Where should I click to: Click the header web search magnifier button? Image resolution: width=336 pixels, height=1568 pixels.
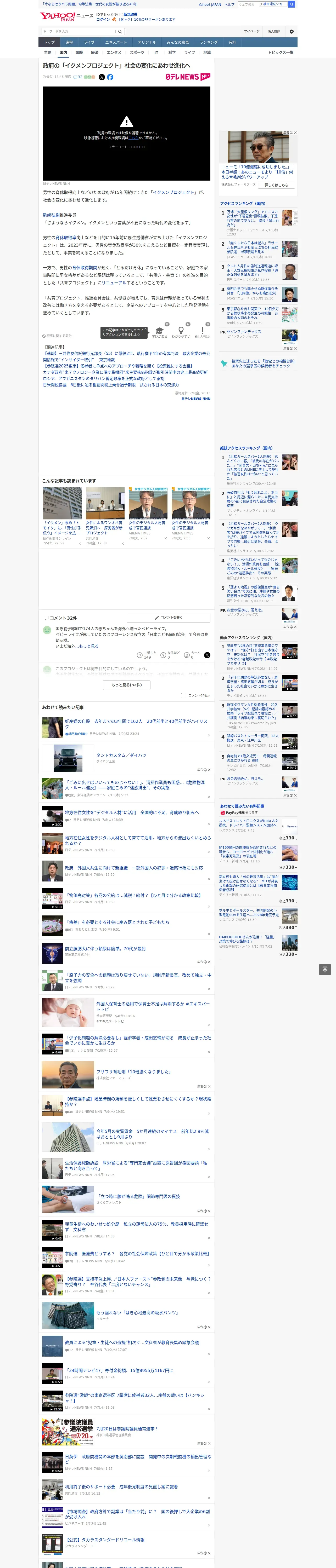point(292,4)
